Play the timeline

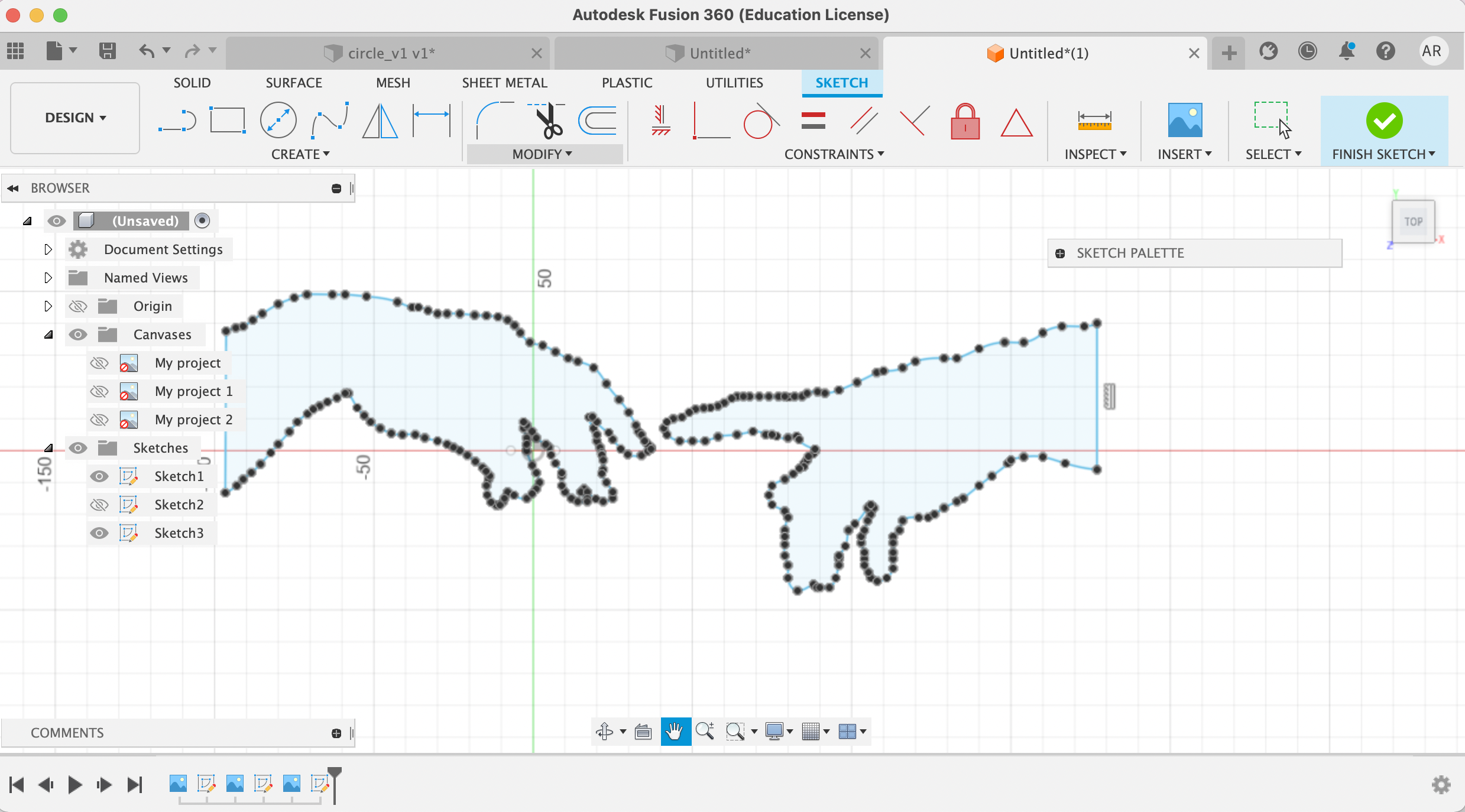click(74, 785)
